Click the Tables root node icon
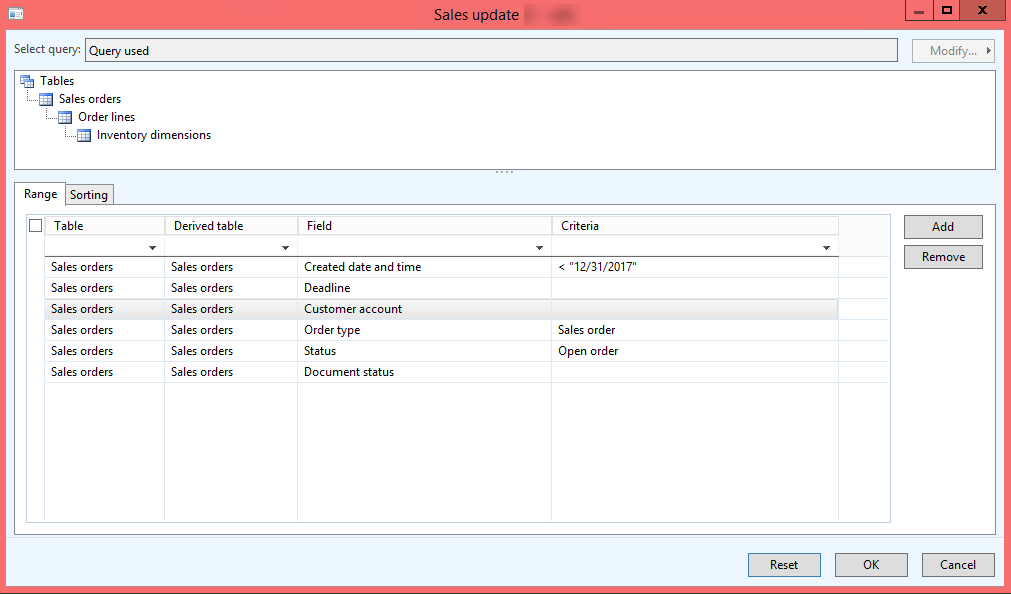Viewport: 1011px width, 594px height. pos(27,81)
